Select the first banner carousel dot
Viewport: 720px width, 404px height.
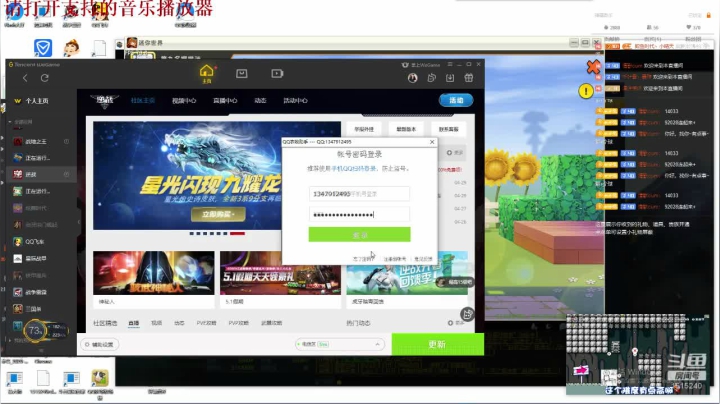[x=192, y=233]
